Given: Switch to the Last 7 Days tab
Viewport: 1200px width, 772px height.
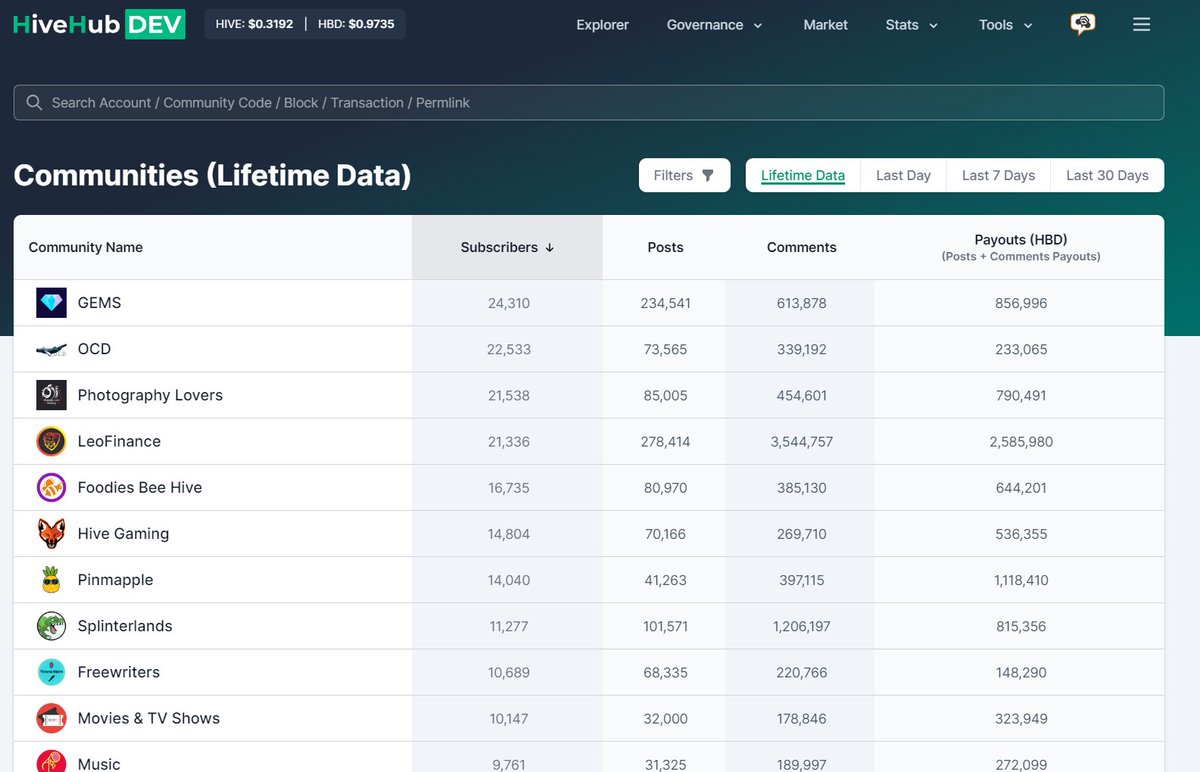Looking at the screenshot, I should [x=998, y=175].
